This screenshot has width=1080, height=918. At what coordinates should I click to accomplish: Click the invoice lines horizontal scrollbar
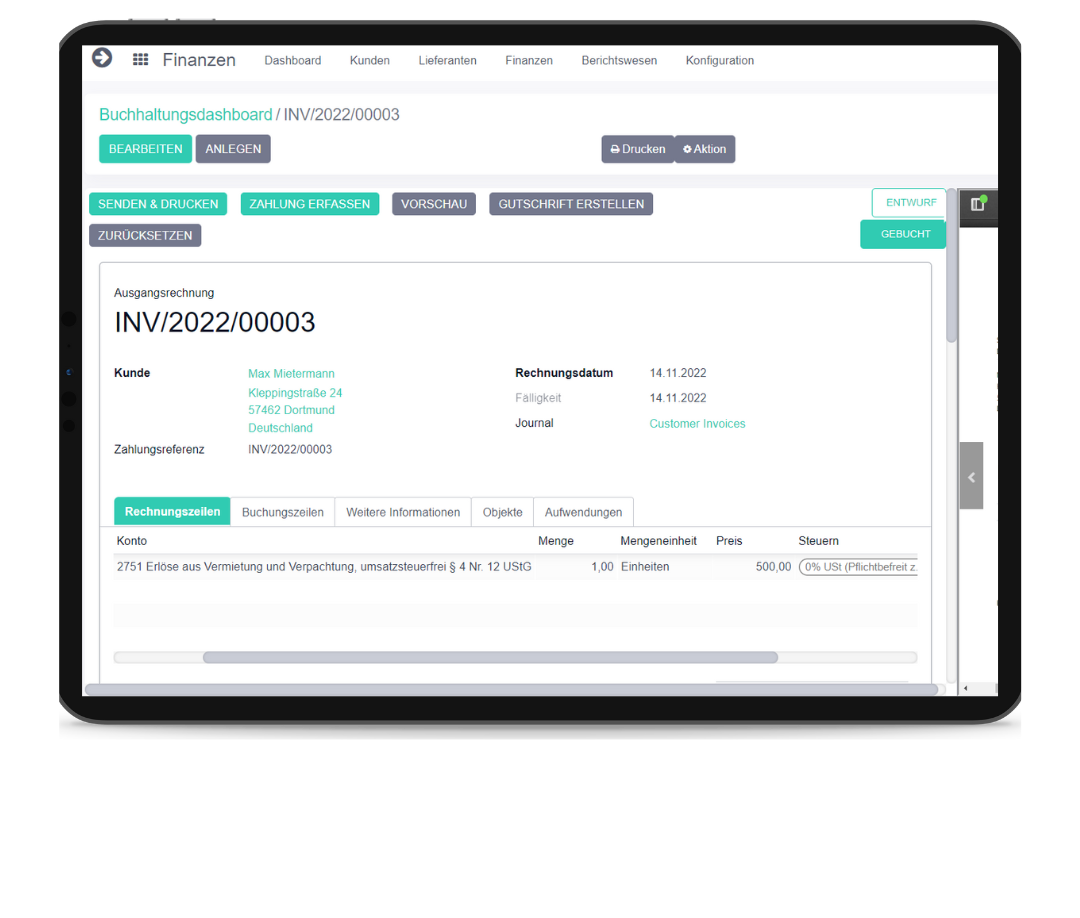490,657
